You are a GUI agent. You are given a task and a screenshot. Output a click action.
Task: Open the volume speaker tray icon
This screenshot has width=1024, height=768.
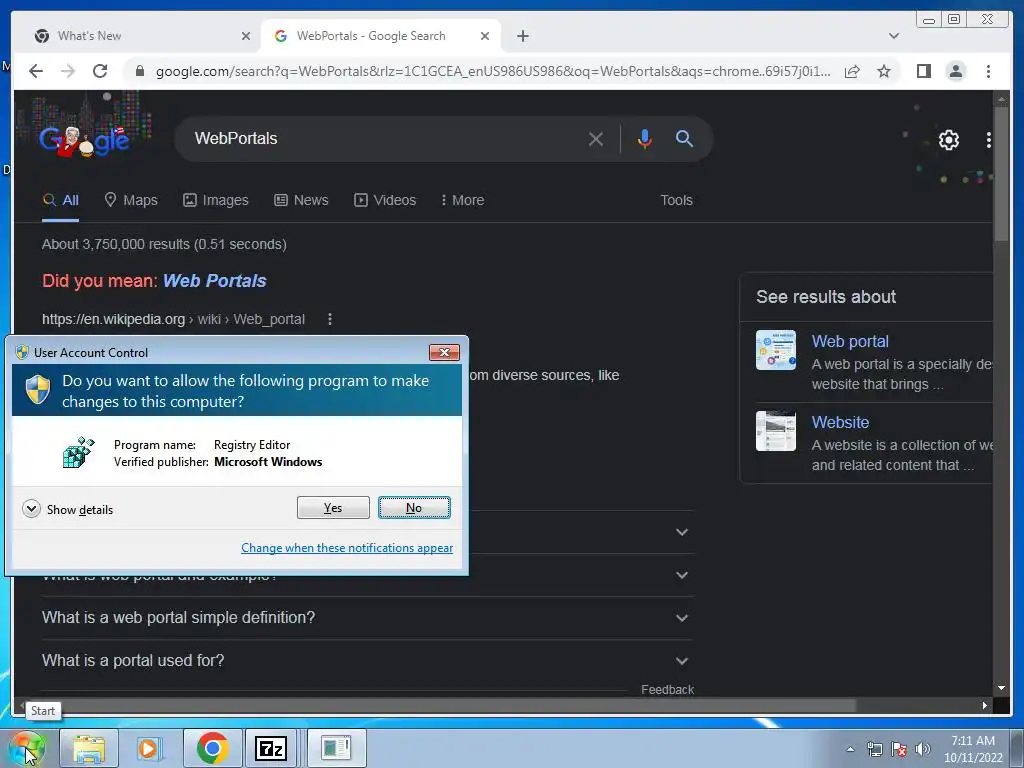922,749
